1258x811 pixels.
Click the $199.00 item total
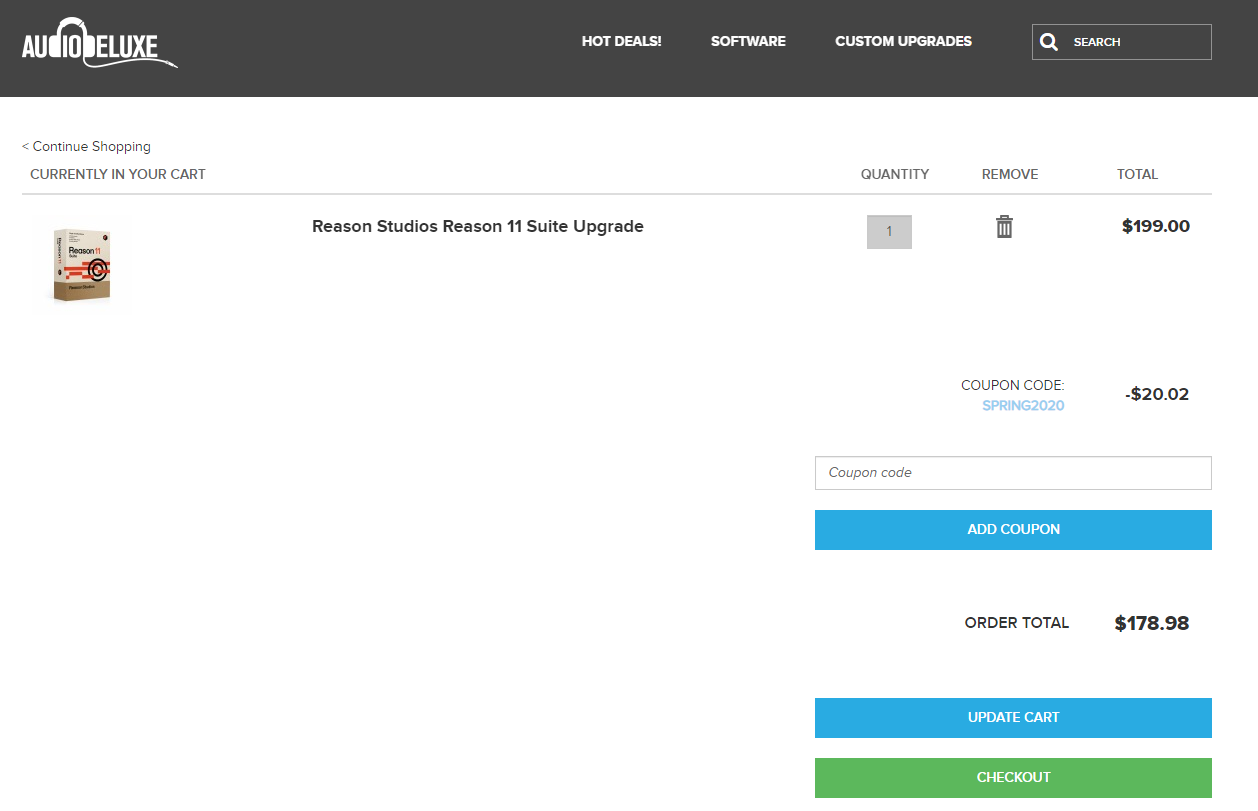[1156, 226]
